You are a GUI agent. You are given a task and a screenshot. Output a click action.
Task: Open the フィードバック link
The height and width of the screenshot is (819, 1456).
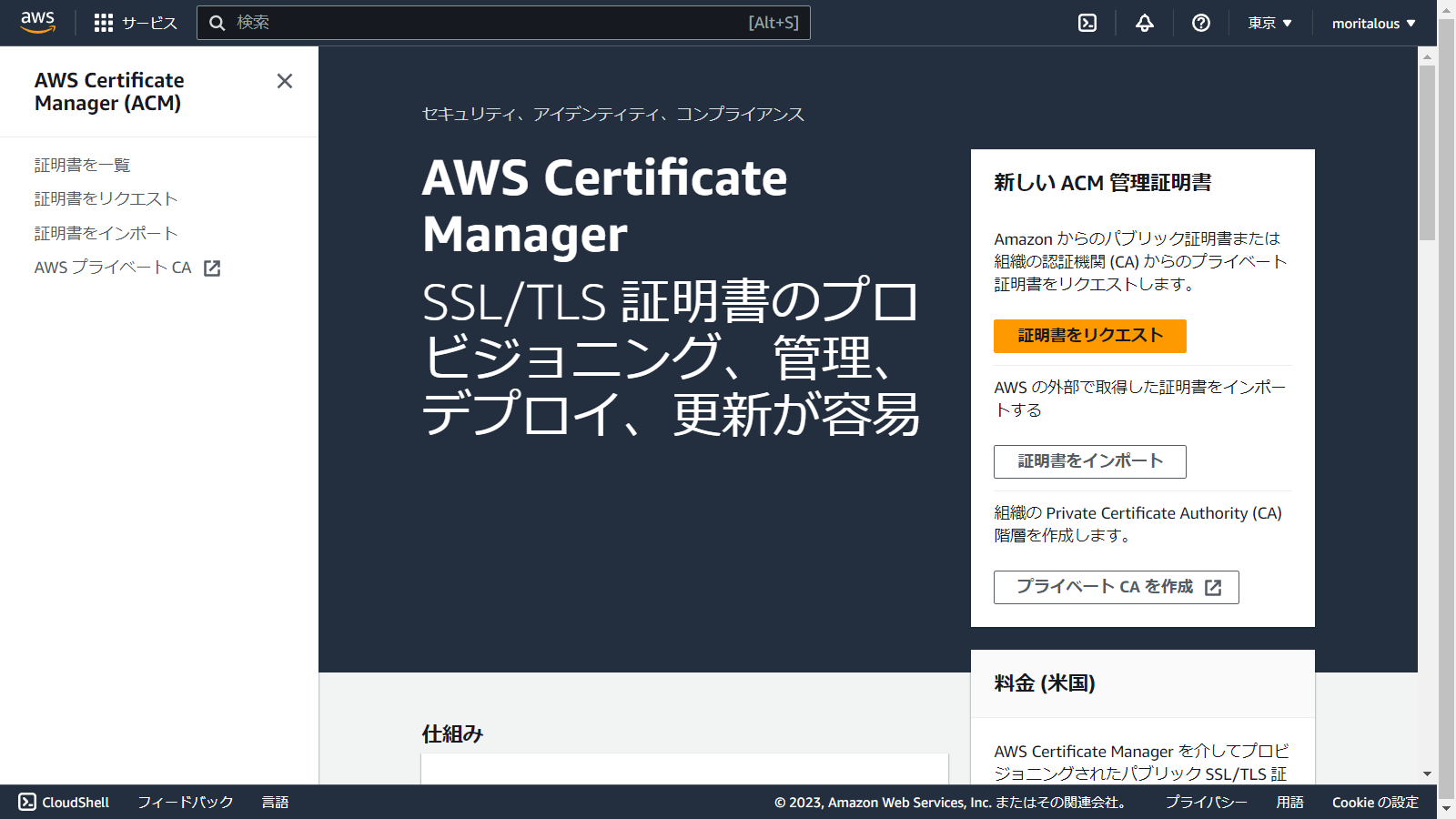tap(184, 802)
